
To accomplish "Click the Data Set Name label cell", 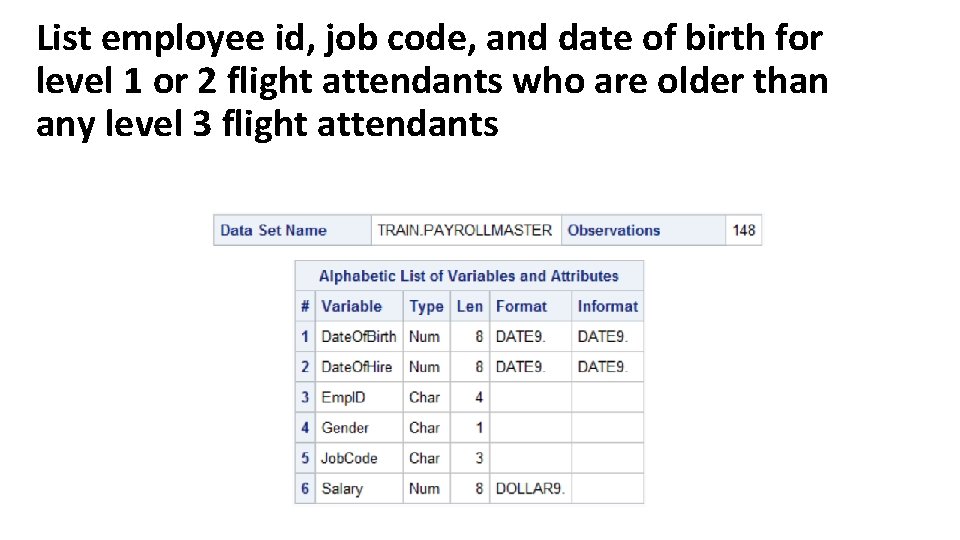I will click(x=292, y=230).
